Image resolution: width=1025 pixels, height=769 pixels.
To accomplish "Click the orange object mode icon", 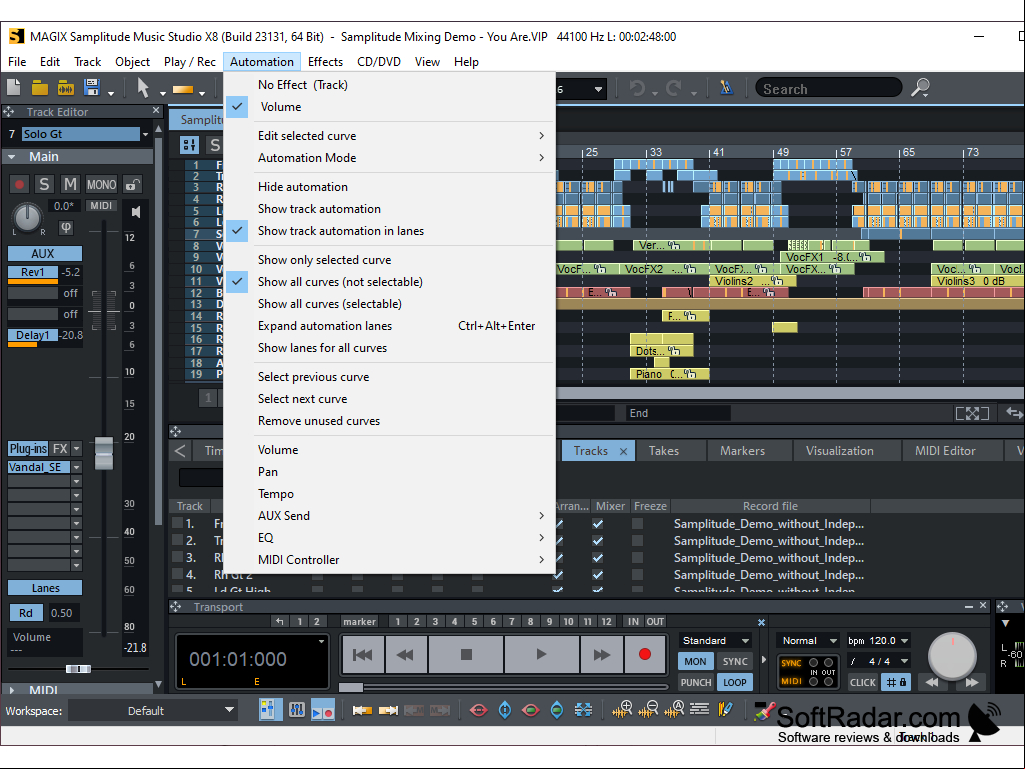I will [x=182, y=89].
